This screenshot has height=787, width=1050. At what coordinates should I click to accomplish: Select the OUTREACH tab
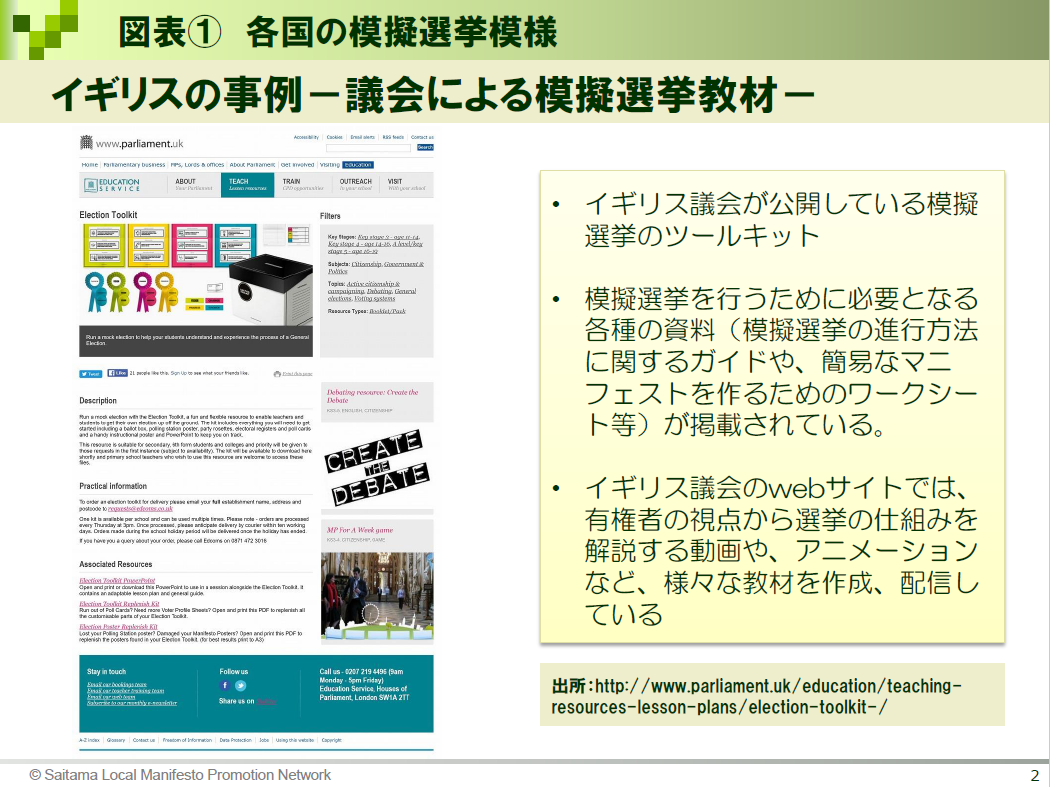354,185
